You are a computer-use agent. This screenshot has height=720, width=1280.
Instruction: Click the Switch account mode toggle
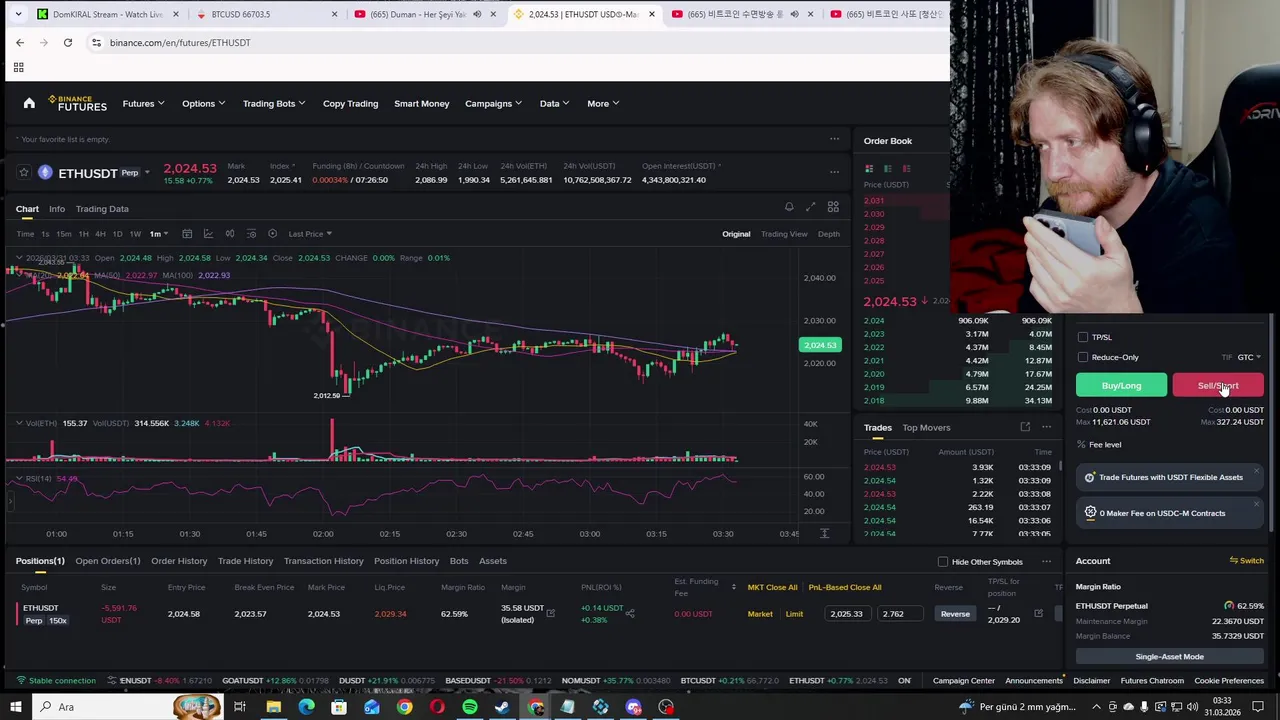click(1247, 561)
